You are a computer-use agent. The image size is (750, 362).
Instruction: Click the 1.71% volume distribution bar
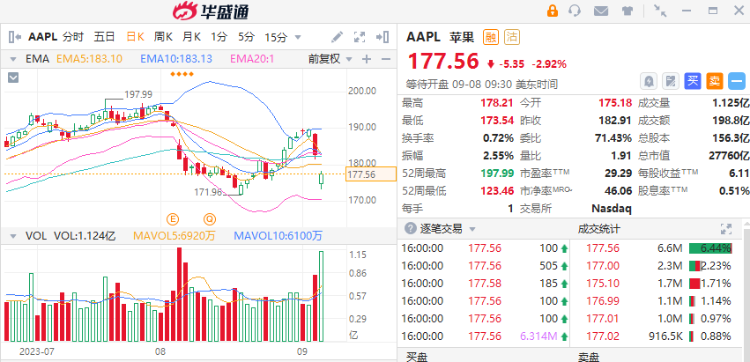(x=710, y=284)
